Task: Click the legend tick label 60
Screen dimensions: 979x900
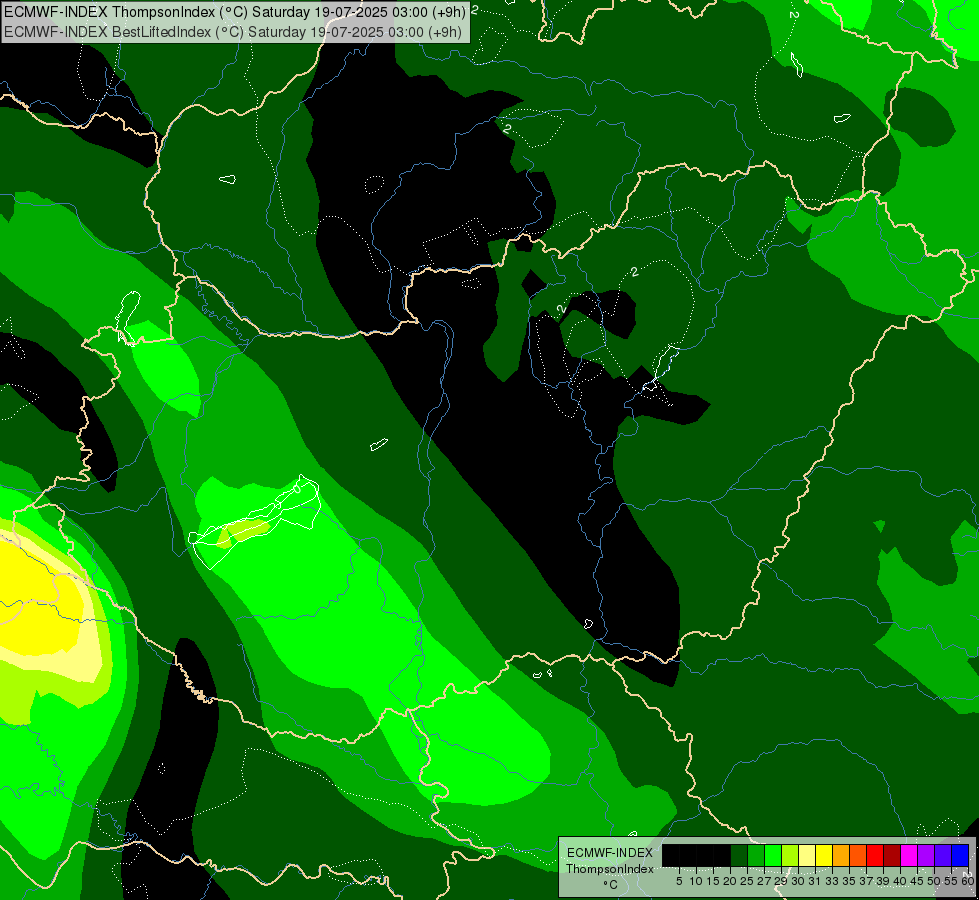Action: point(968,881)
